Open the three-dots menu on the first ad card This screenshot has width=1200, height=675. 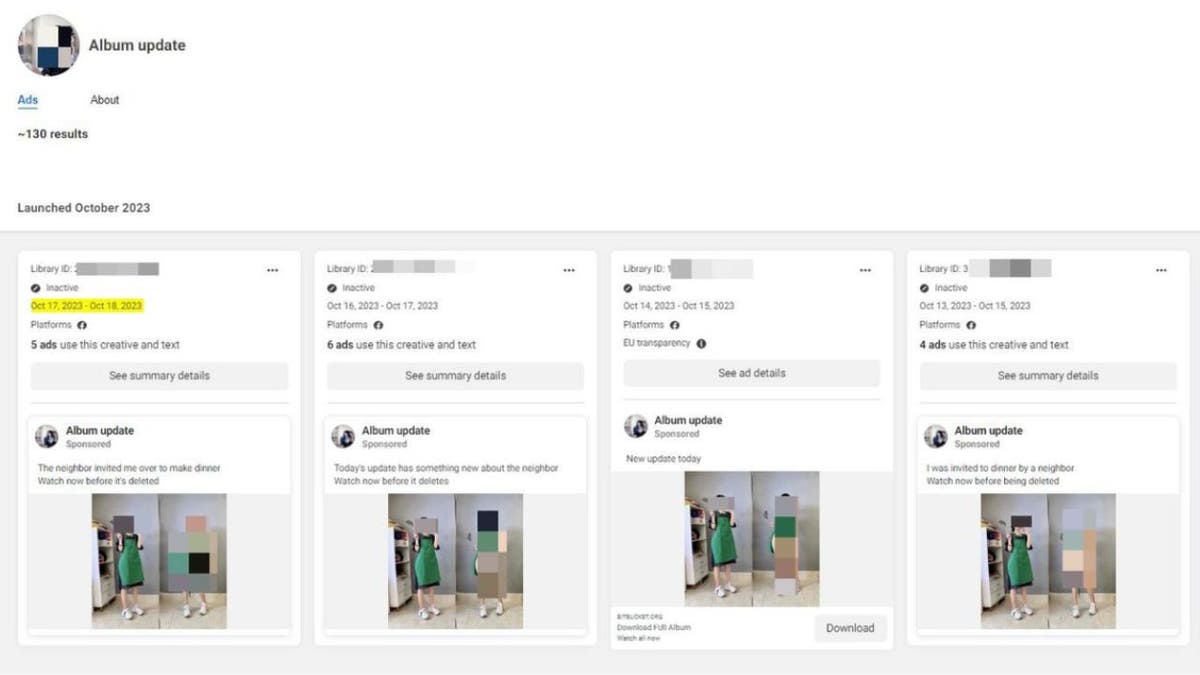pos(272,270)
